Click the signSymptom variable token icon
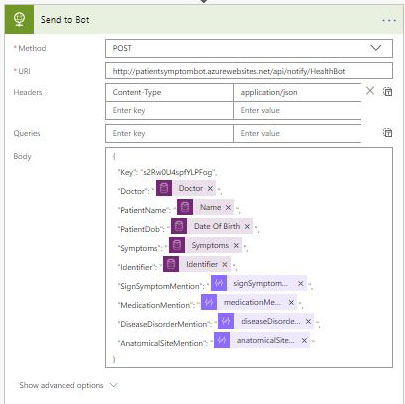405x404 pixels. coord(219,283)
